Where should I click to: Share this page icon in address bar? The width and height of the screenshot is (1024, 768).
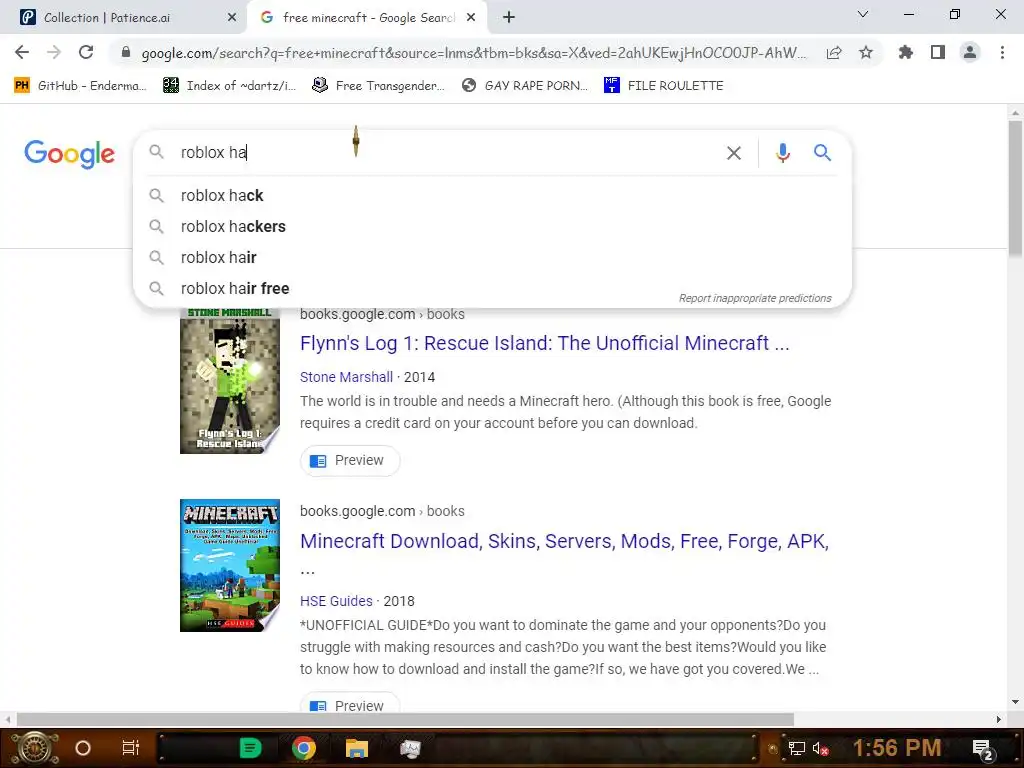point(834,53)
